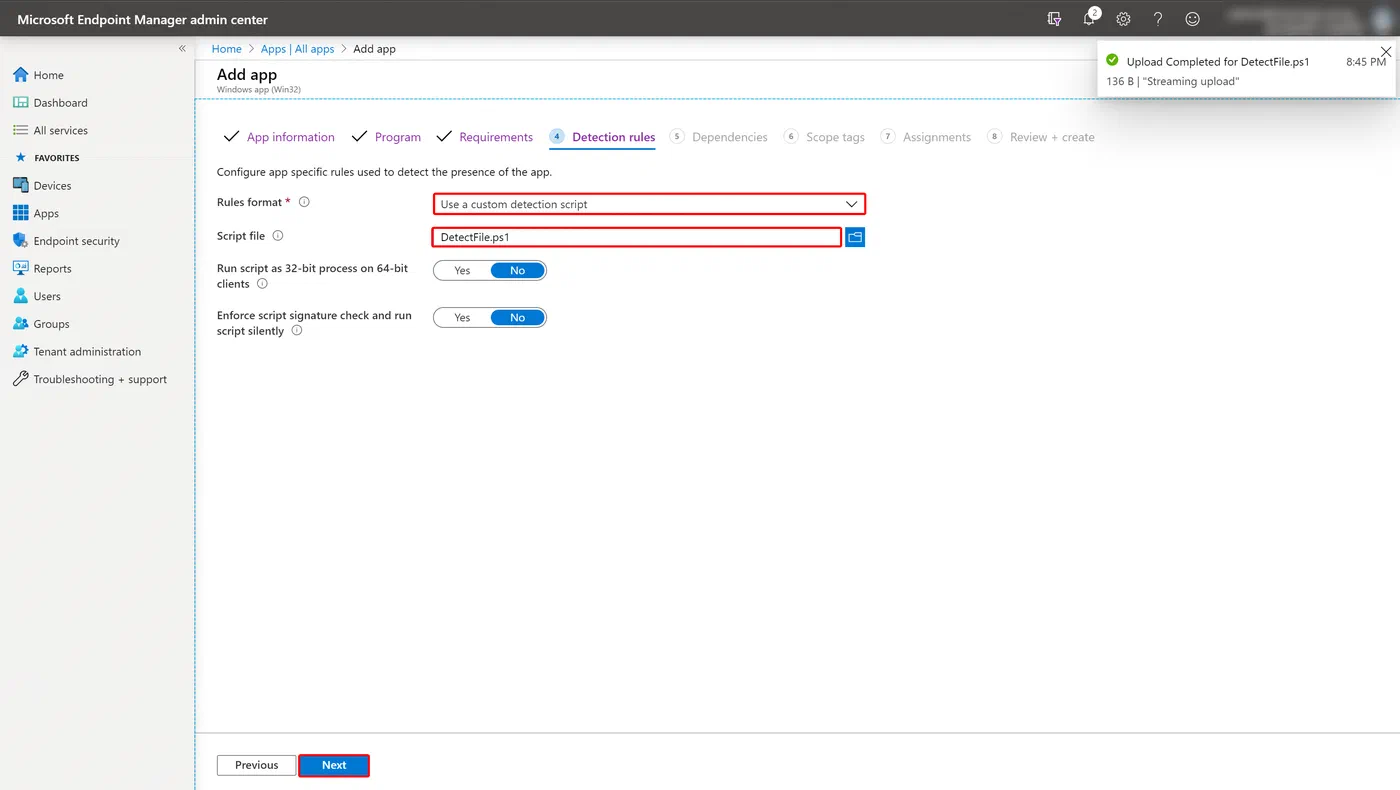Open the directory and subscription filter icon
The width and height of the screenshot is (1400, 790).
[1054, 19]
